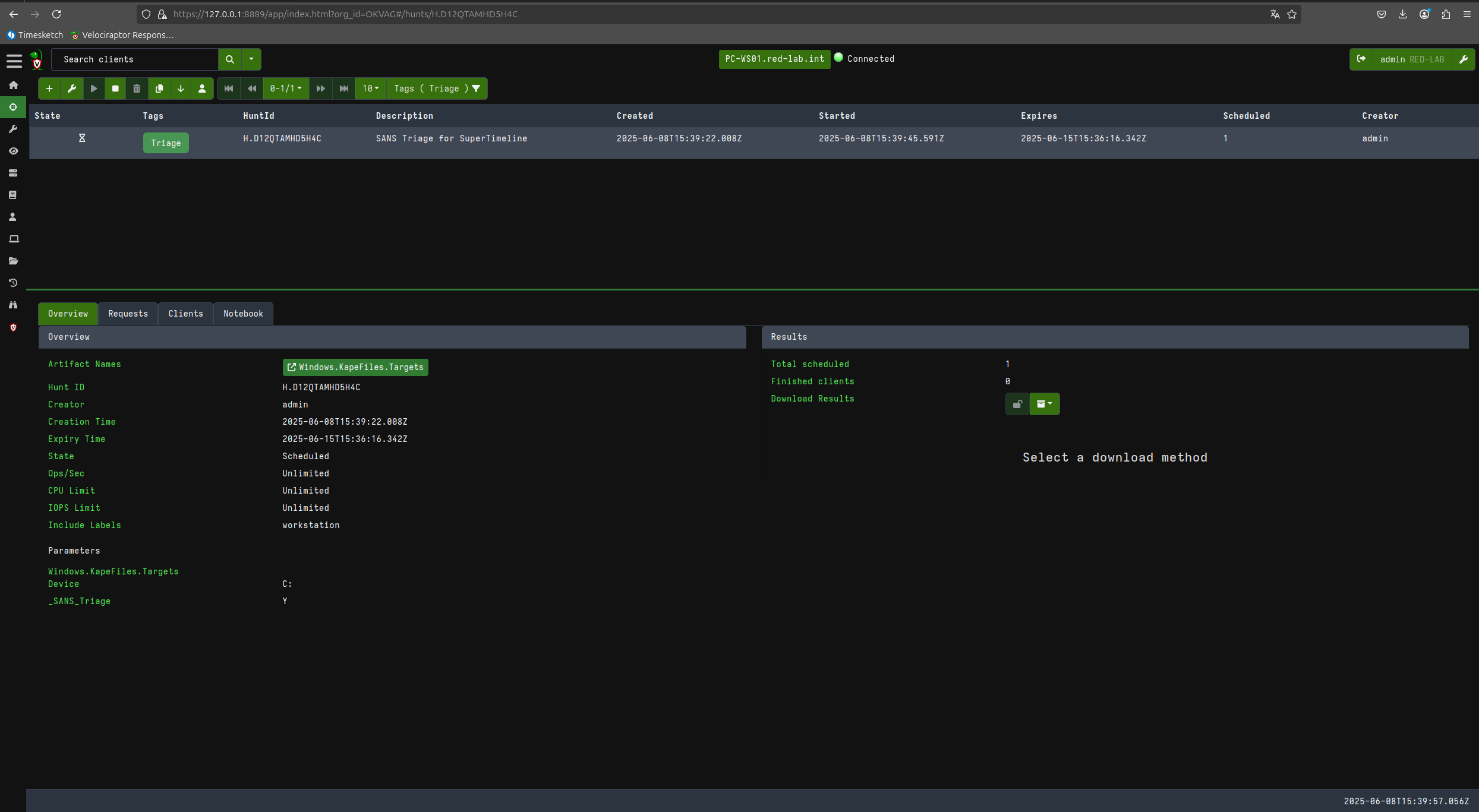Viewport: 1479px width, 812px height.
Task: Run the selected hunt play button
Action: pyautogui.click(x=94, y=89)
